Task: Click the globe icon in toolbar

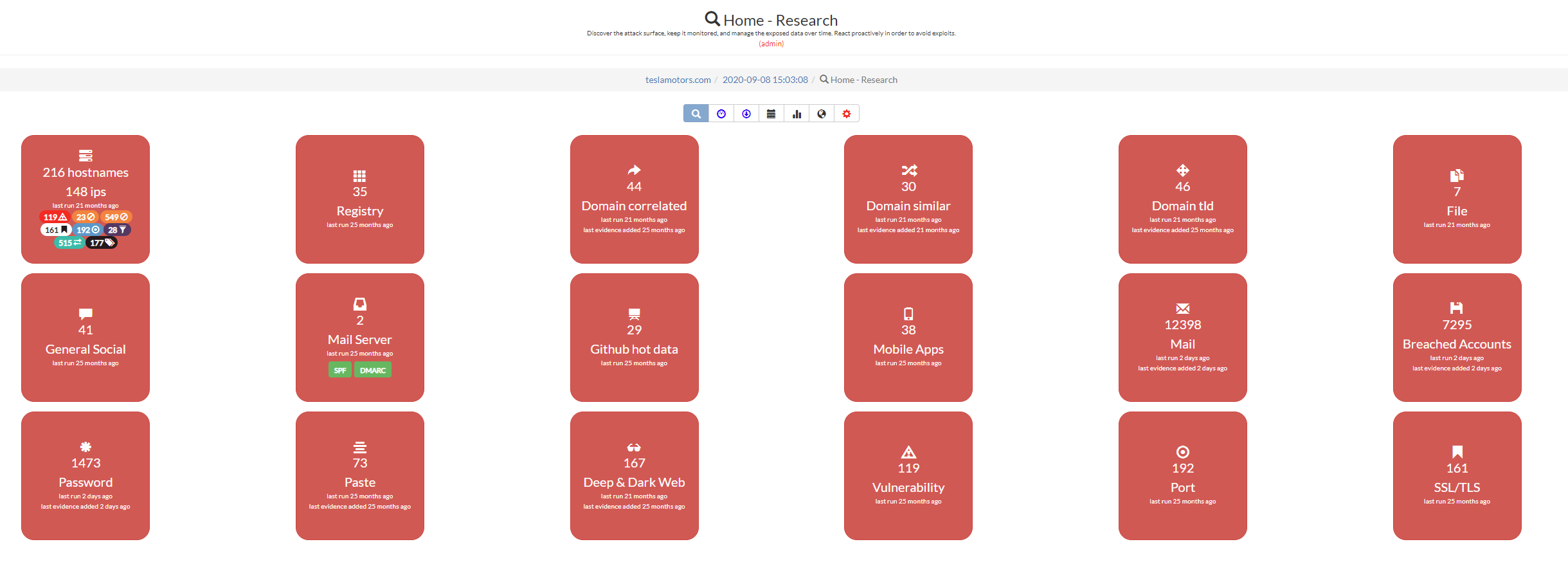Action: 822,114
